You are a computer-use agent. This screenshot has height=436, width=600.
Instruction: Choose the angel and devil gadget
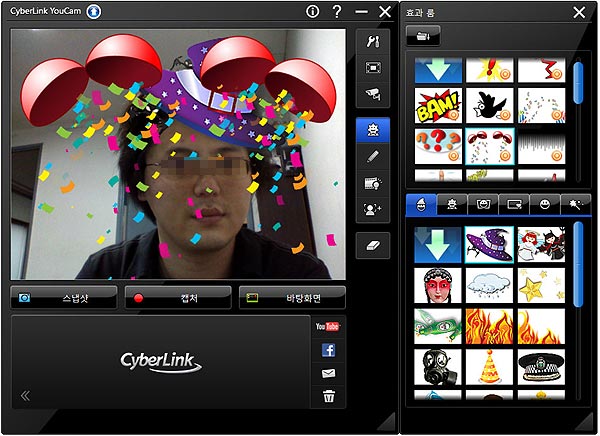pos(541,245)
